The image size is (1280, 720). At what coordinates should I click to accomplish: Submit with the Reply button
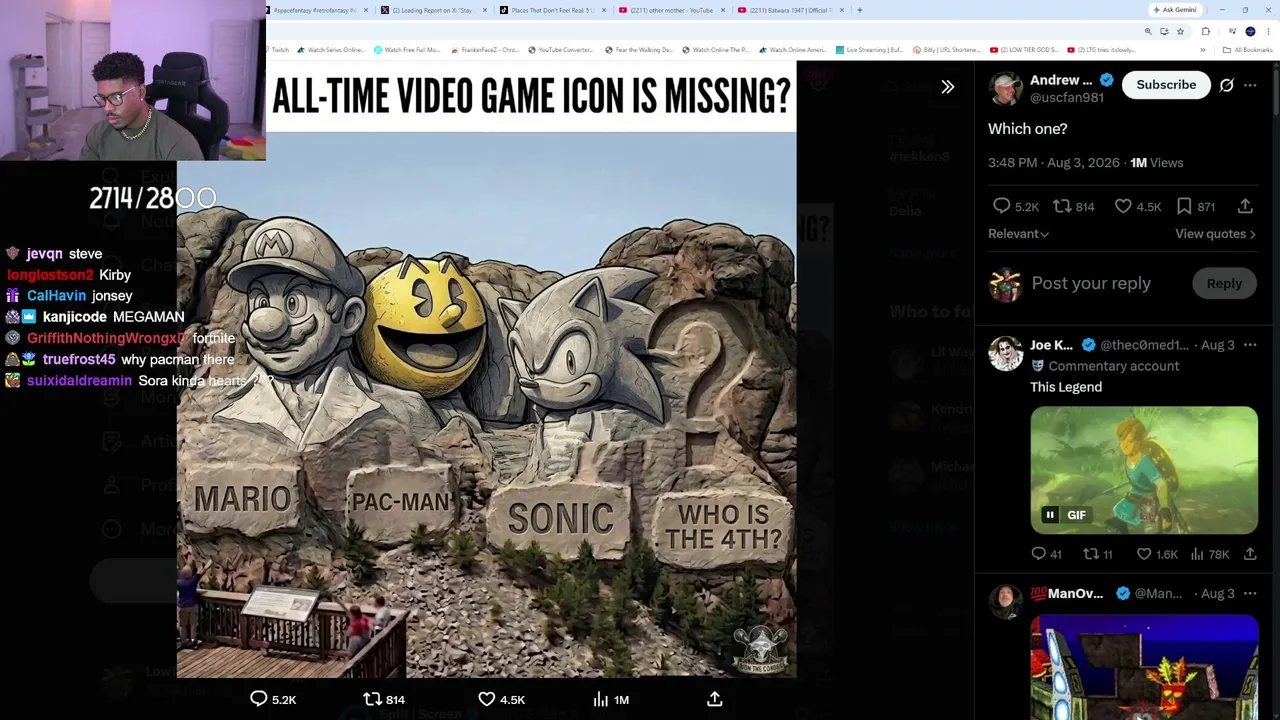point(1224,284)
